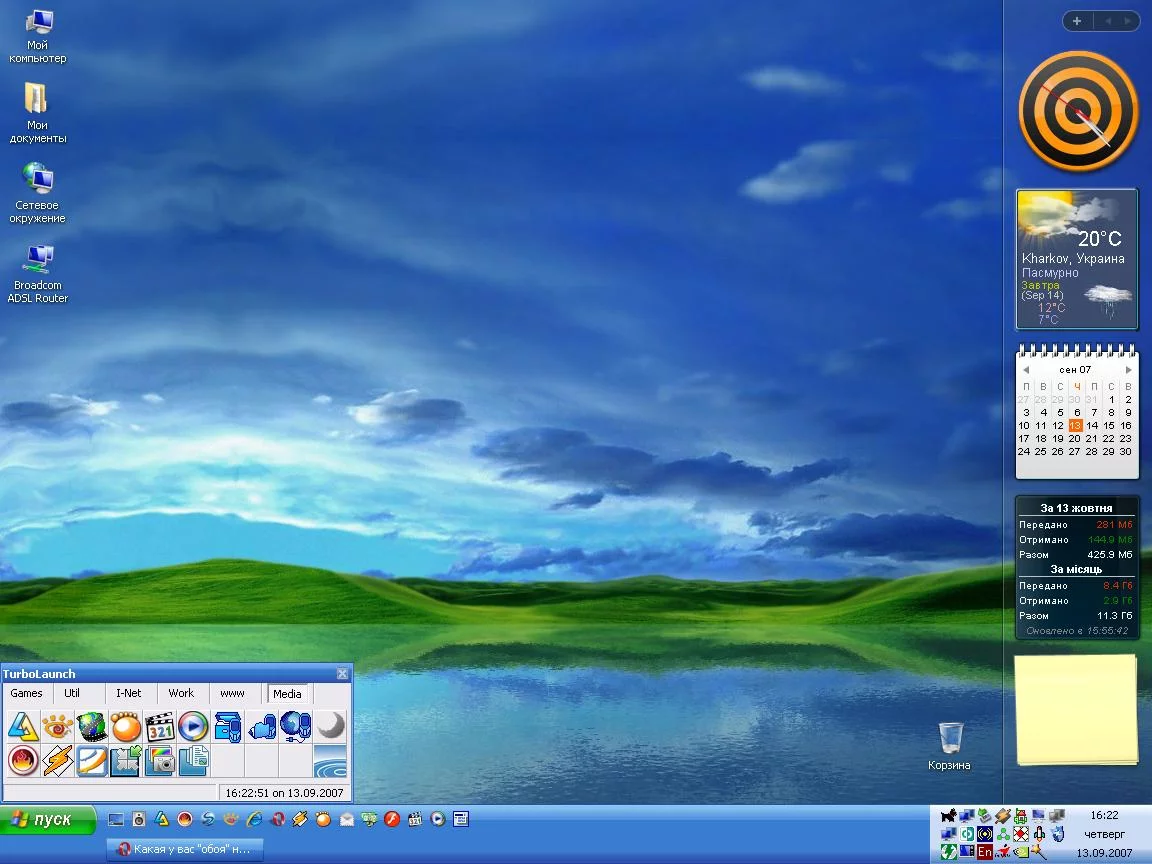Open the grey moon icon in TurboLaunch
Viewport: 1152px width, 864px height.
[x=330, y=727]
